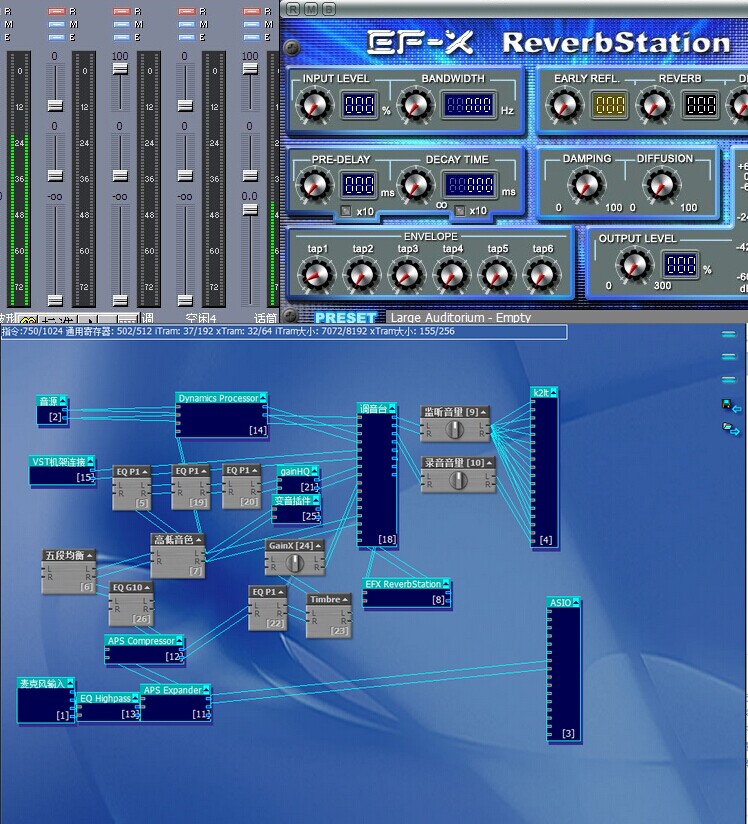Click the 变音插件 module title
Viewport: 748px width, 824px height.
pyautogui.click(x=293, y=501)
